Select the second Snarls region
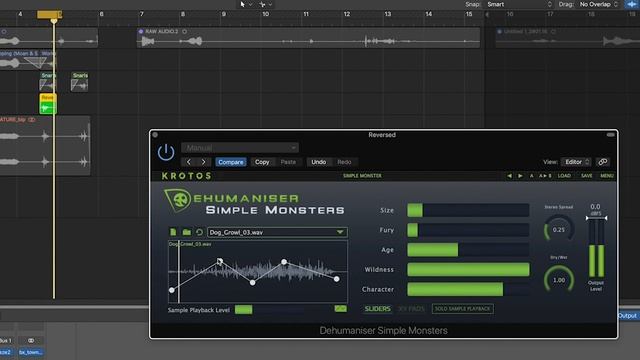This screenshot has width=640, height=360. coord(80,82)
